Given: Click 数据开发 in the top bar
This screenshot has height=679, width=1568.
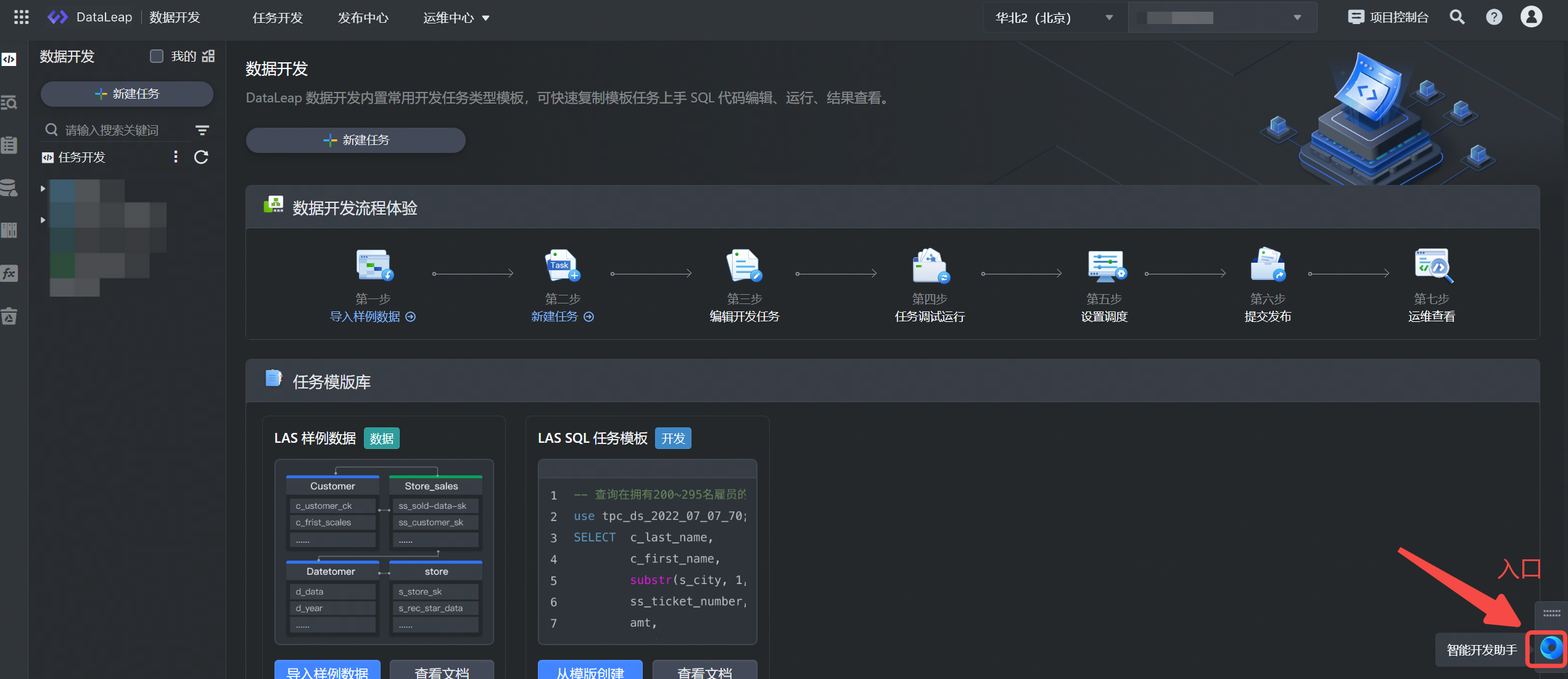Looking at the screenshot, I should point(175,17).
